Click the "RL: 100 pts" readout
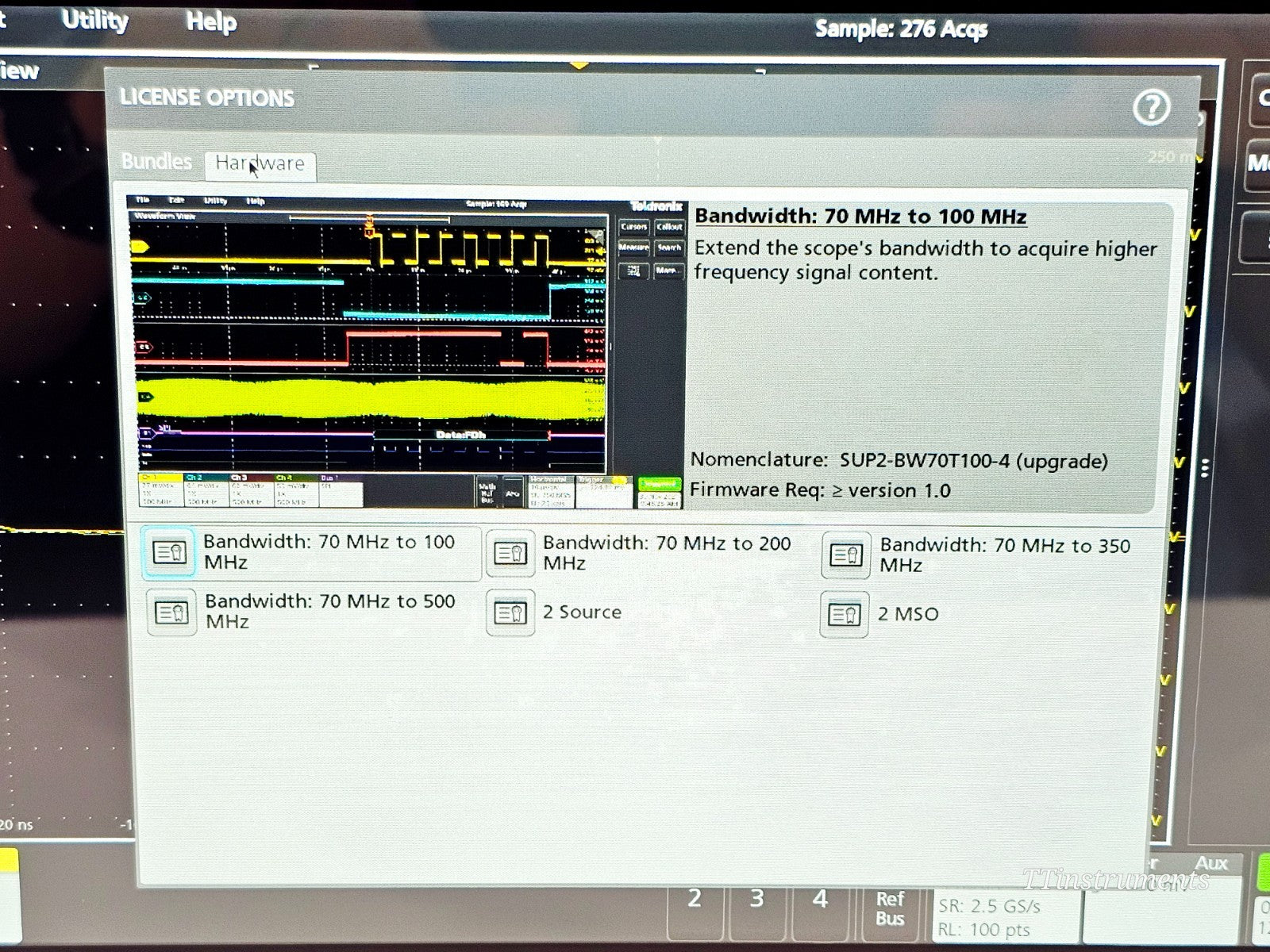The image size is (1270, 952). tap(984, 930)
